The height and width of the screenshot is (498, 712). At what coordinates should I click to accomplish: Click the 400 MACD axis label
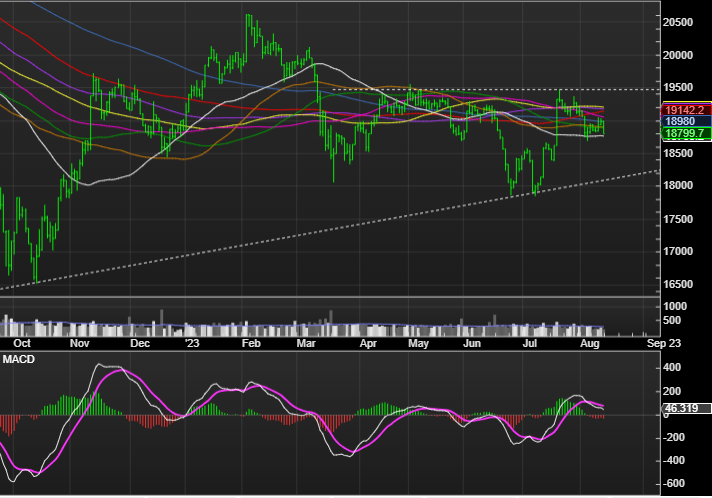coord(672,368)
